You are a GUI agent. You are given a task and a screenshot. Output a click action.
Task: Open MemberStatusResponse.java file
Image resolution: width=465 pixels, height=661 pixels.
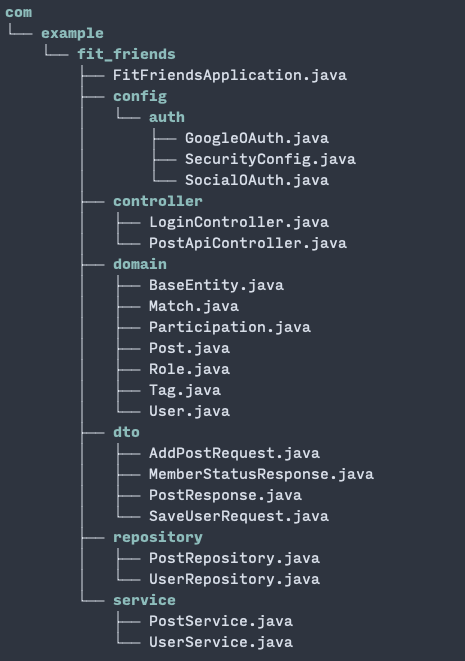coord(261,474)
